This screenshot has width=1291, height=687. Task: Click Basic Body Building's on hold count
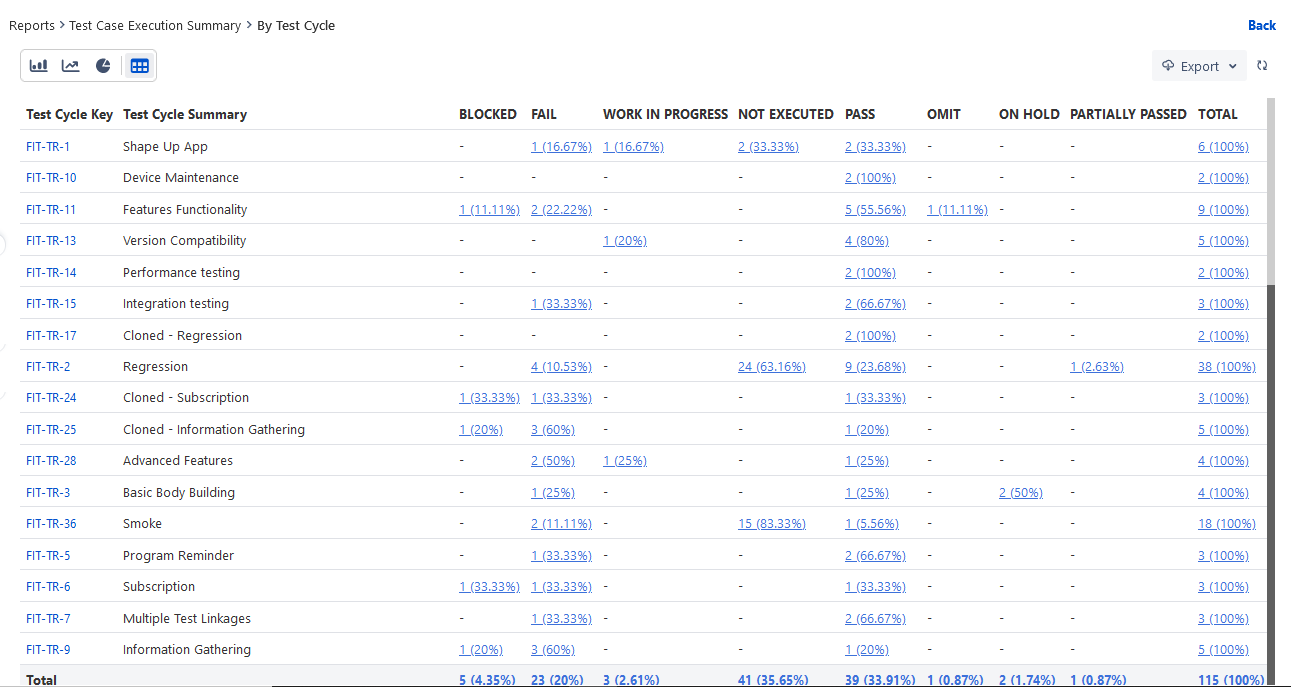(x=1020, y=492)
